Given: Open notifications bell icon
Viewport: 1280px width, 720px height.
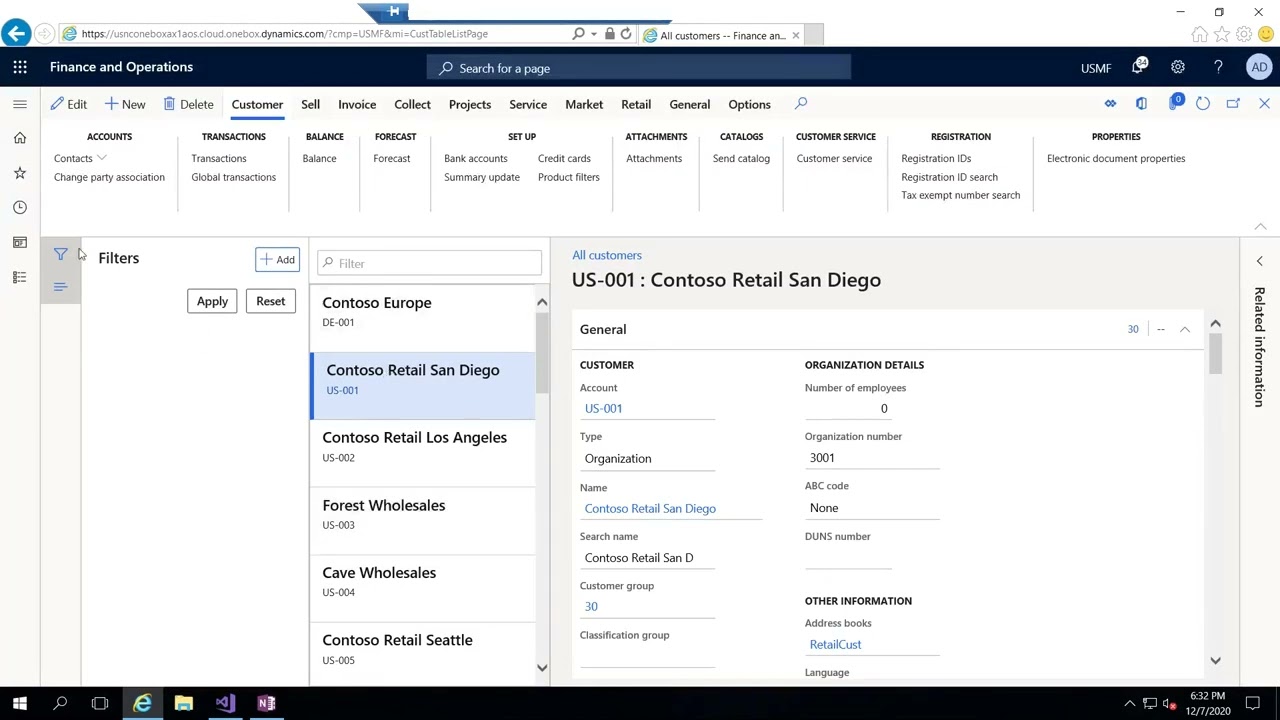Looking at the screenshot, I should (x=1139, y=67).
